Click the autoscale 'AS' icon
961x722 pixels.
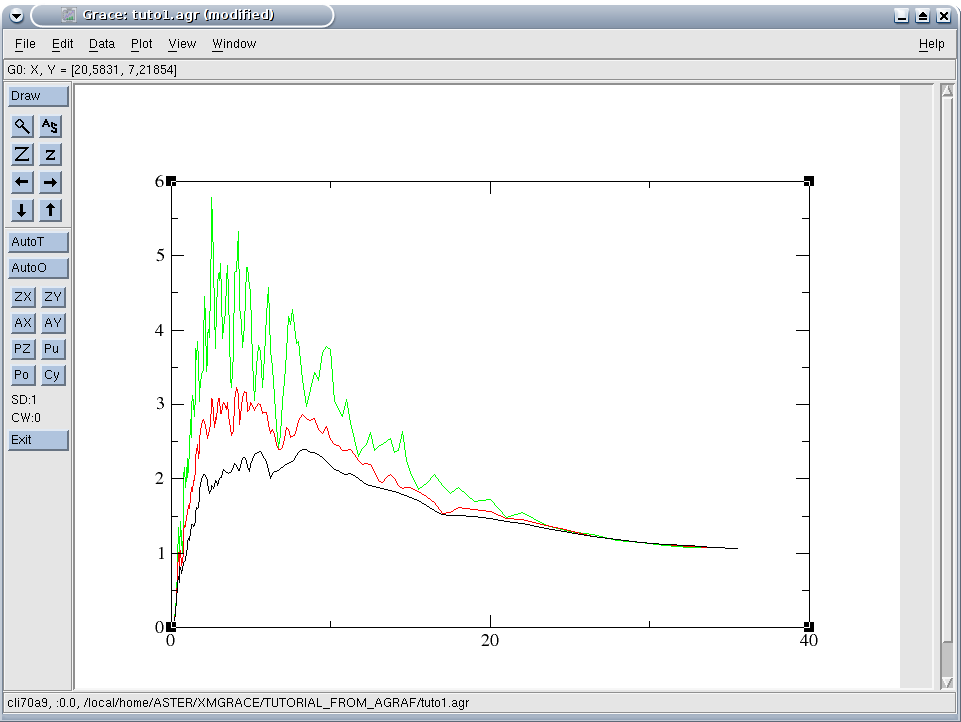51,126
